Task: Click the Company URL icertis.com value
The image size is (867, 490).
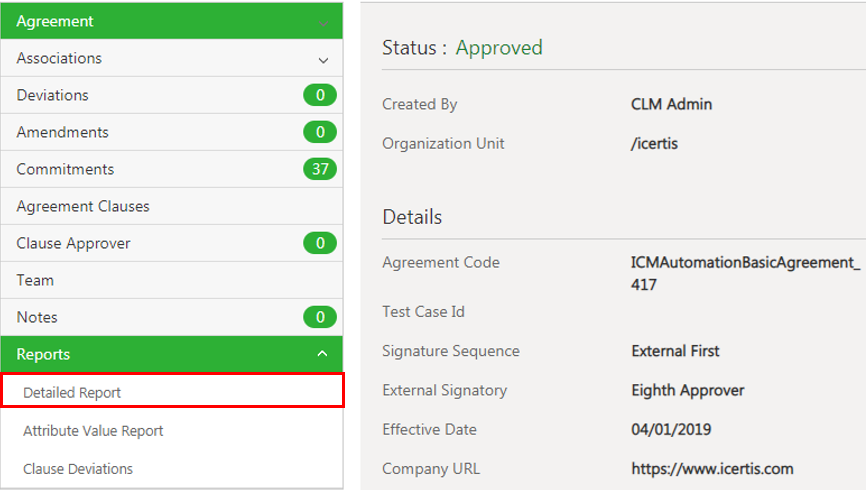Action: [712, 468]
